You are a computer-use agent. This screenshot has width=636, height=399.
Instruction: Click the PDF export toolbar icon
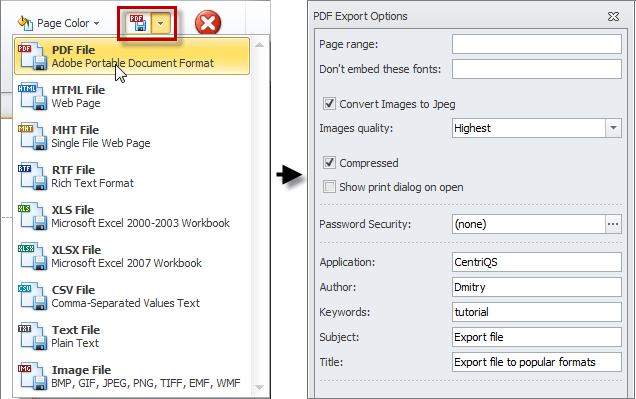(138, 23)
